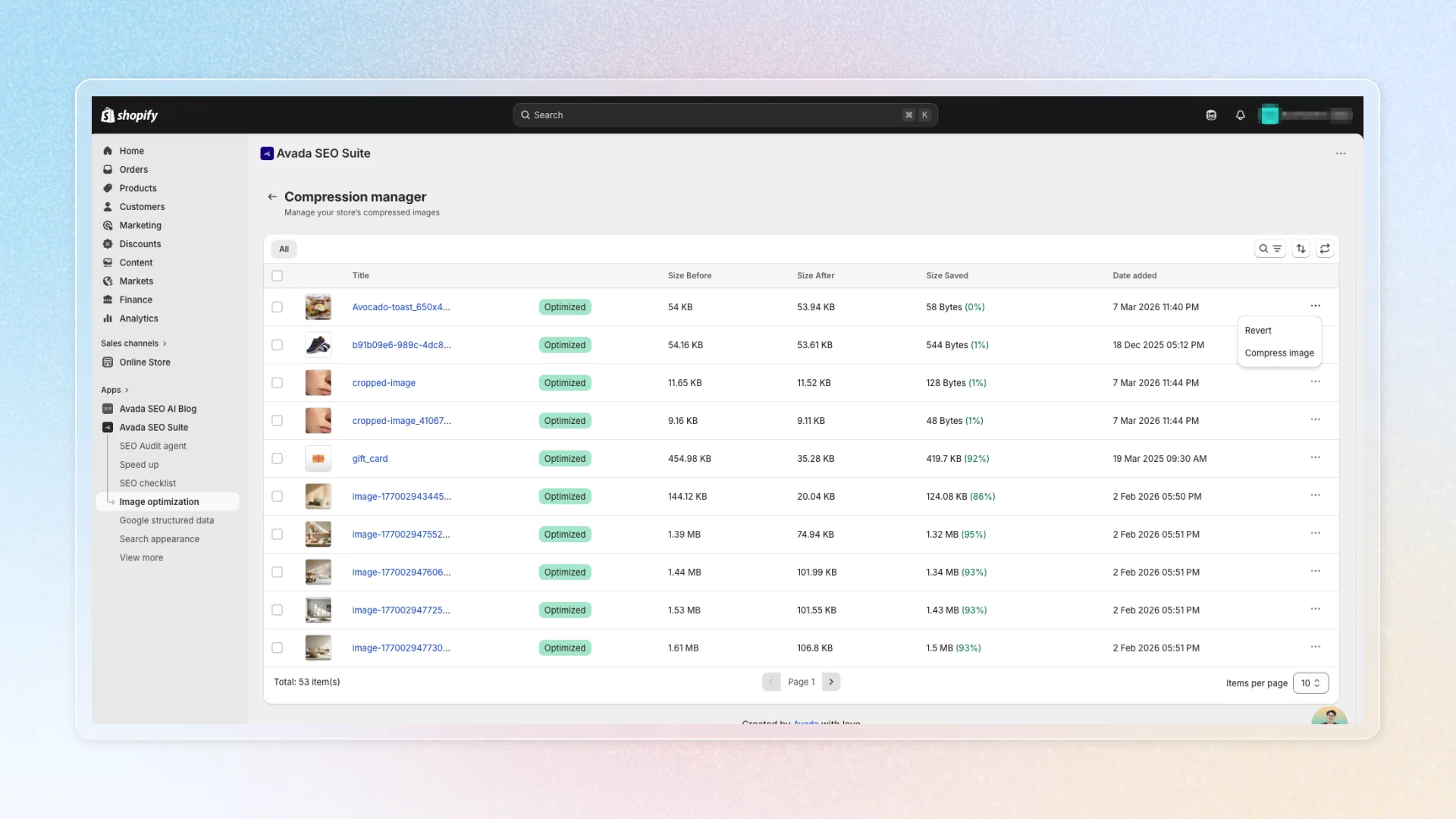
Task: Open Search appearance page
Action: coord(159,539)
